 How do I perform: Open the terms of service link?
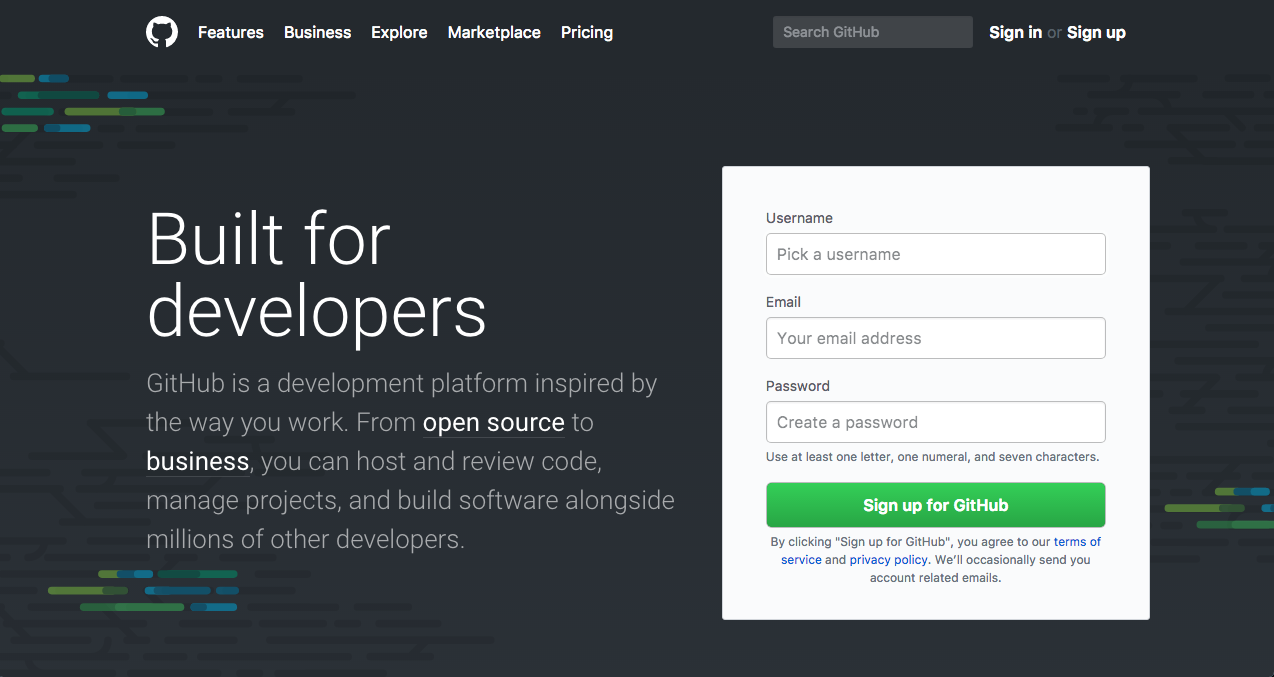pos(1077,542)
